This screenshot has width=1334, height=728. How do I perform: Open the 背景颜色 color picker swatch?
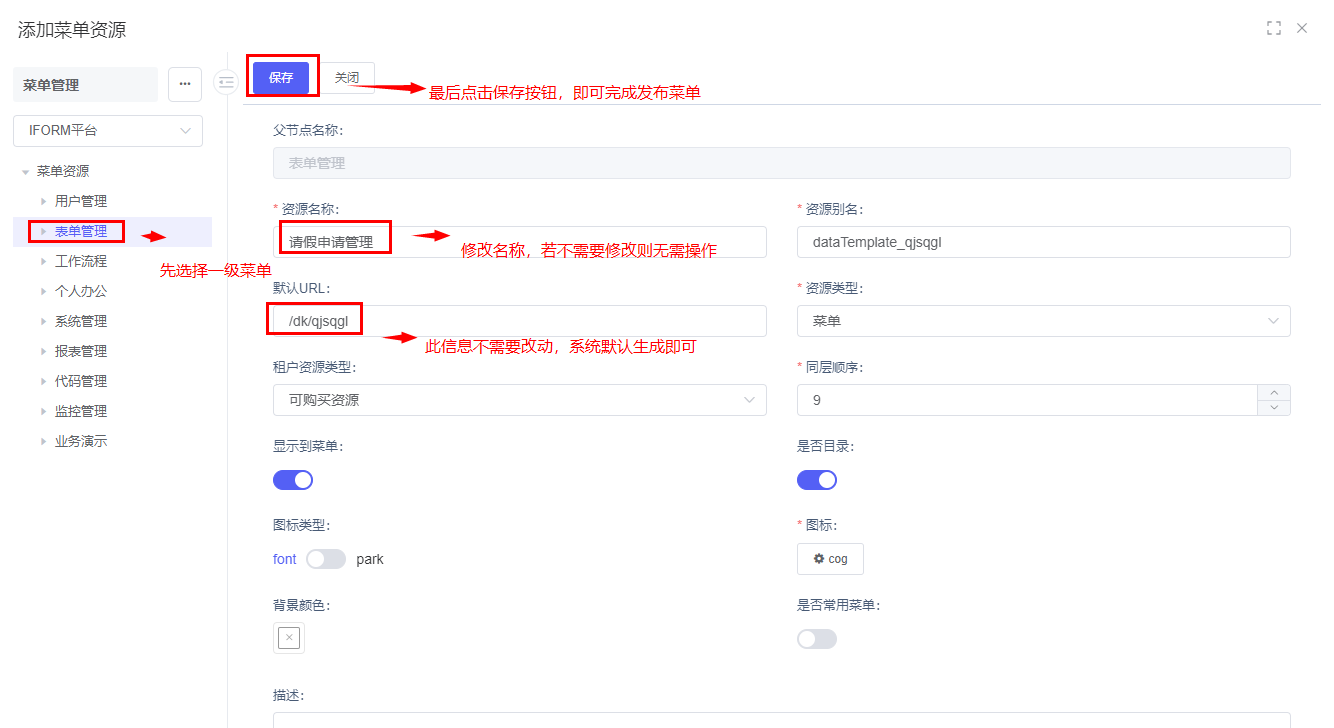289,638
